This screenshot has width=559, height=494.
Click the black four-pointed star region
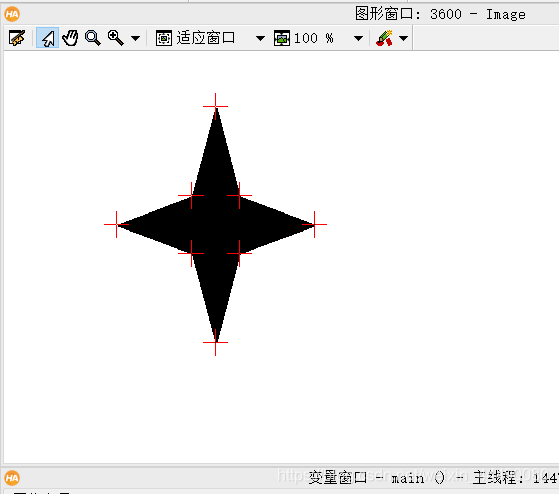(216, 225)
